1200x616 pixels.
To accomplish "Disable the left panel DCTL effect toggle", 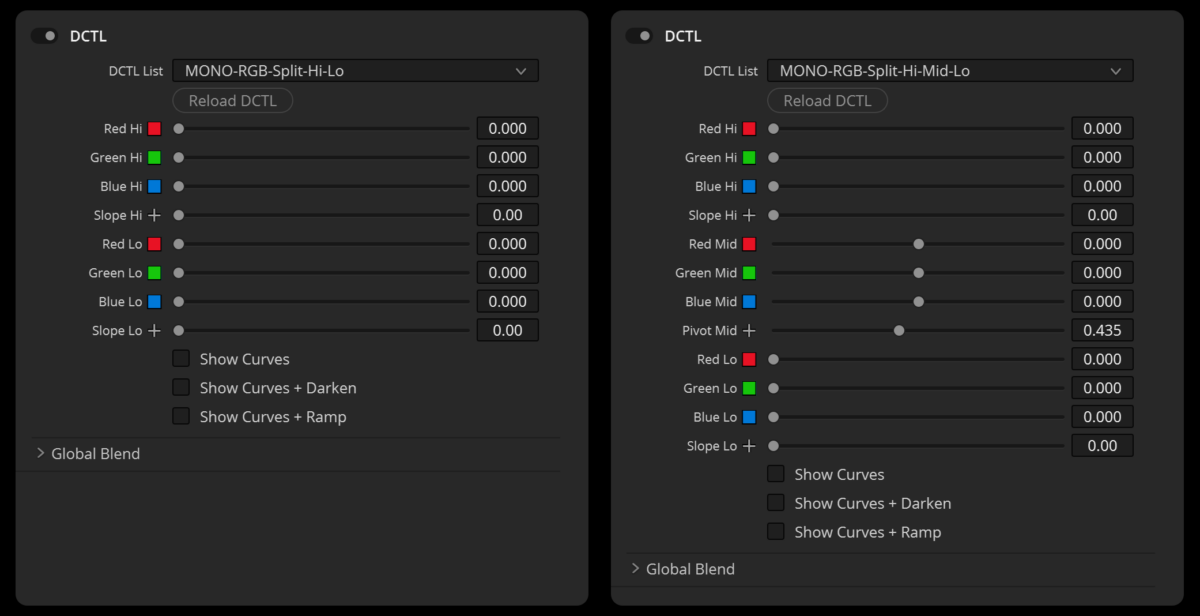I will 44,35.
